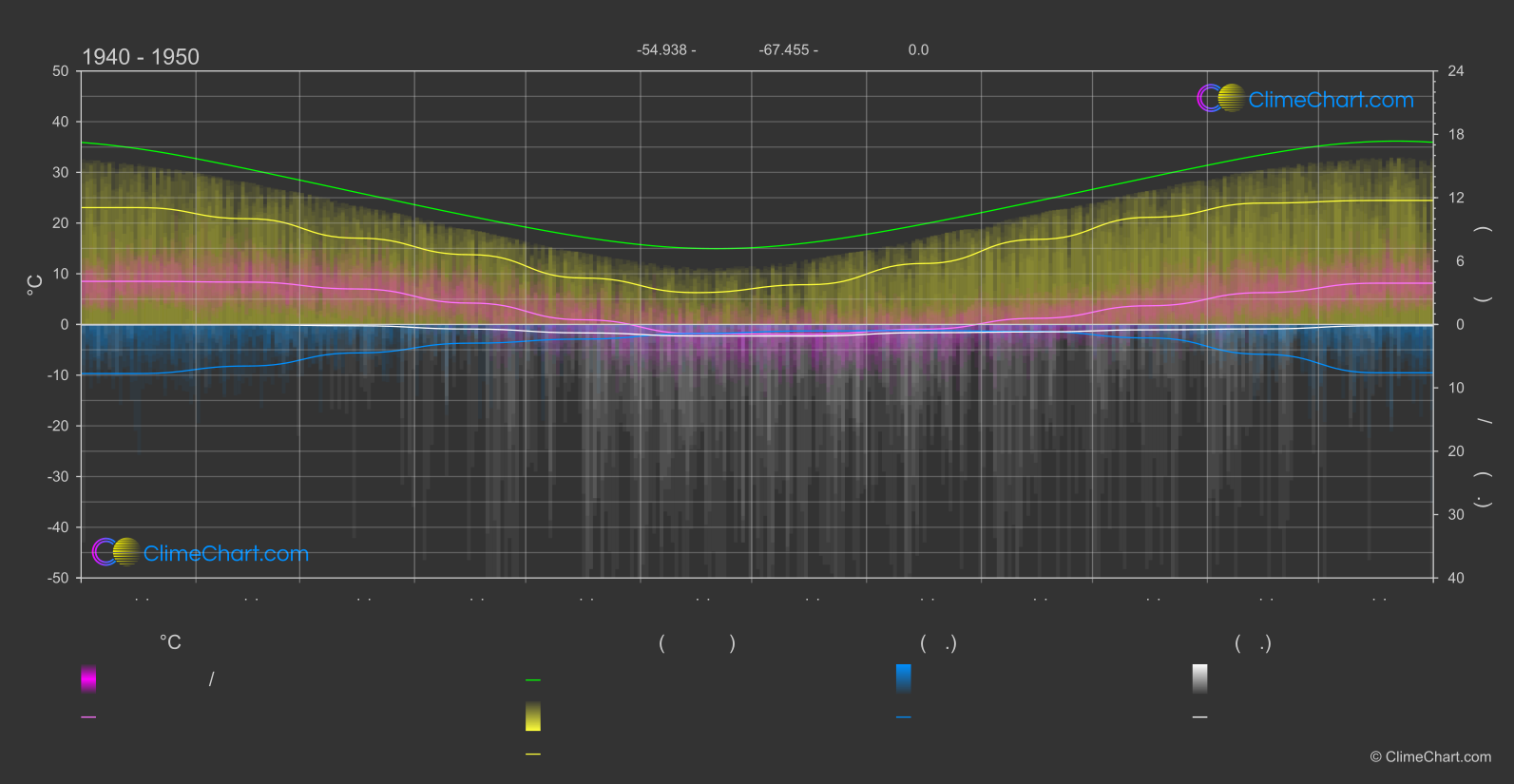
Task: Click the rotated °C left axis label
Action: tap(35, 285)
